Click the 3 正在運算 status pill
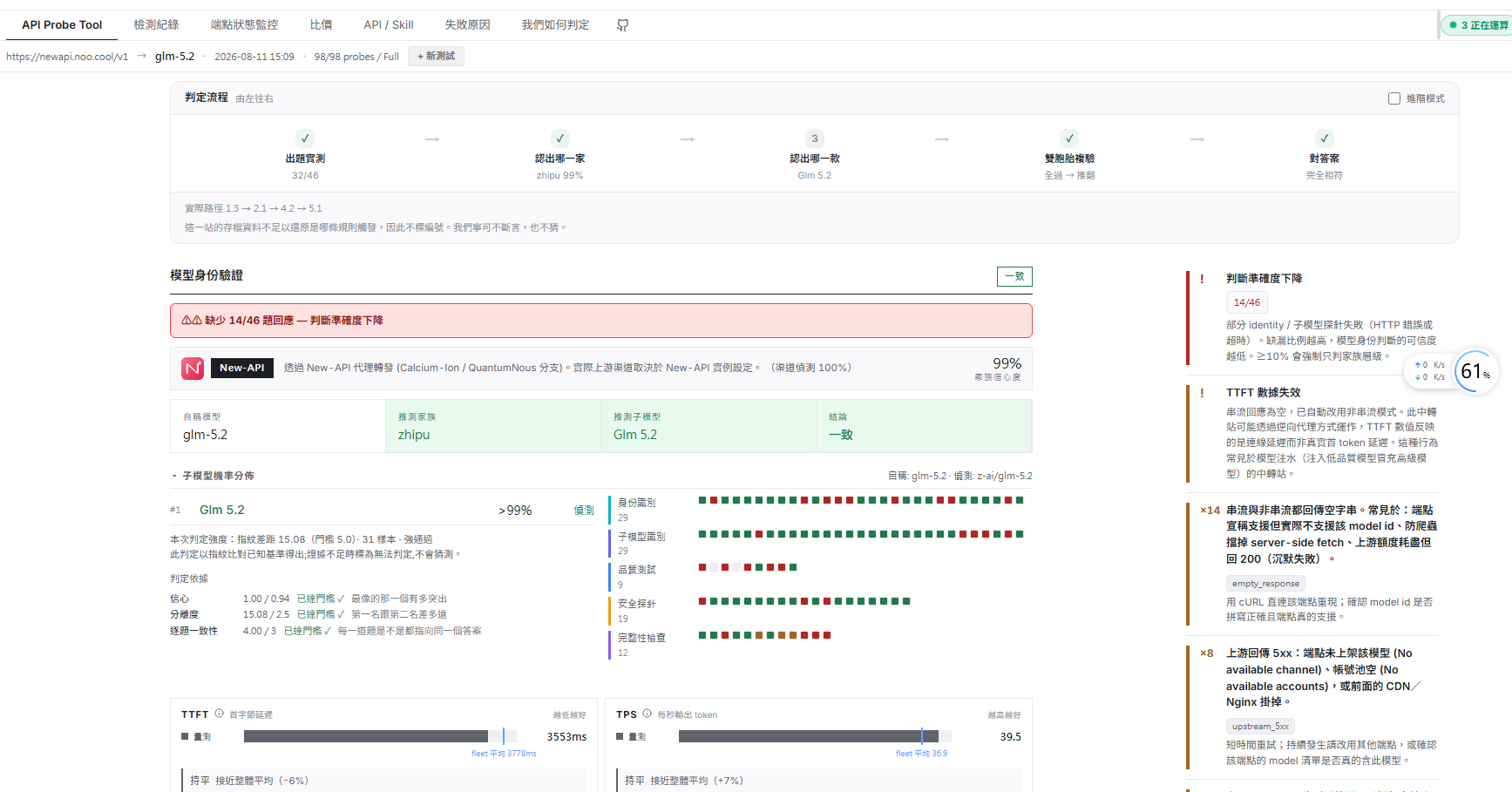1512x792 pixels. click(x=1478, y=25)
